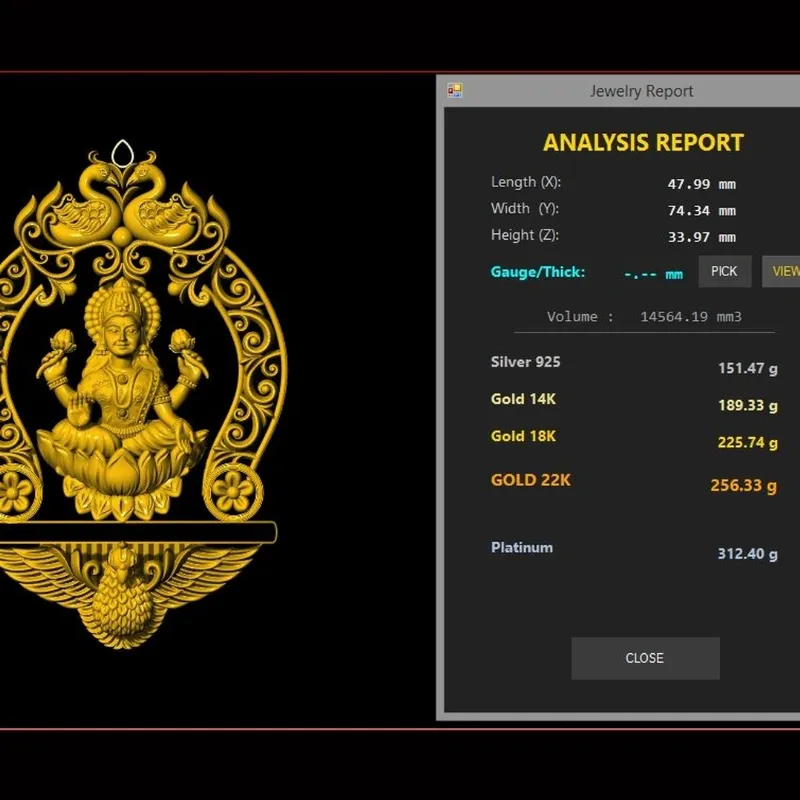Select Gold 14K weight 189.33 g
The width and height of the screenshot is (800, 800).
747,406
